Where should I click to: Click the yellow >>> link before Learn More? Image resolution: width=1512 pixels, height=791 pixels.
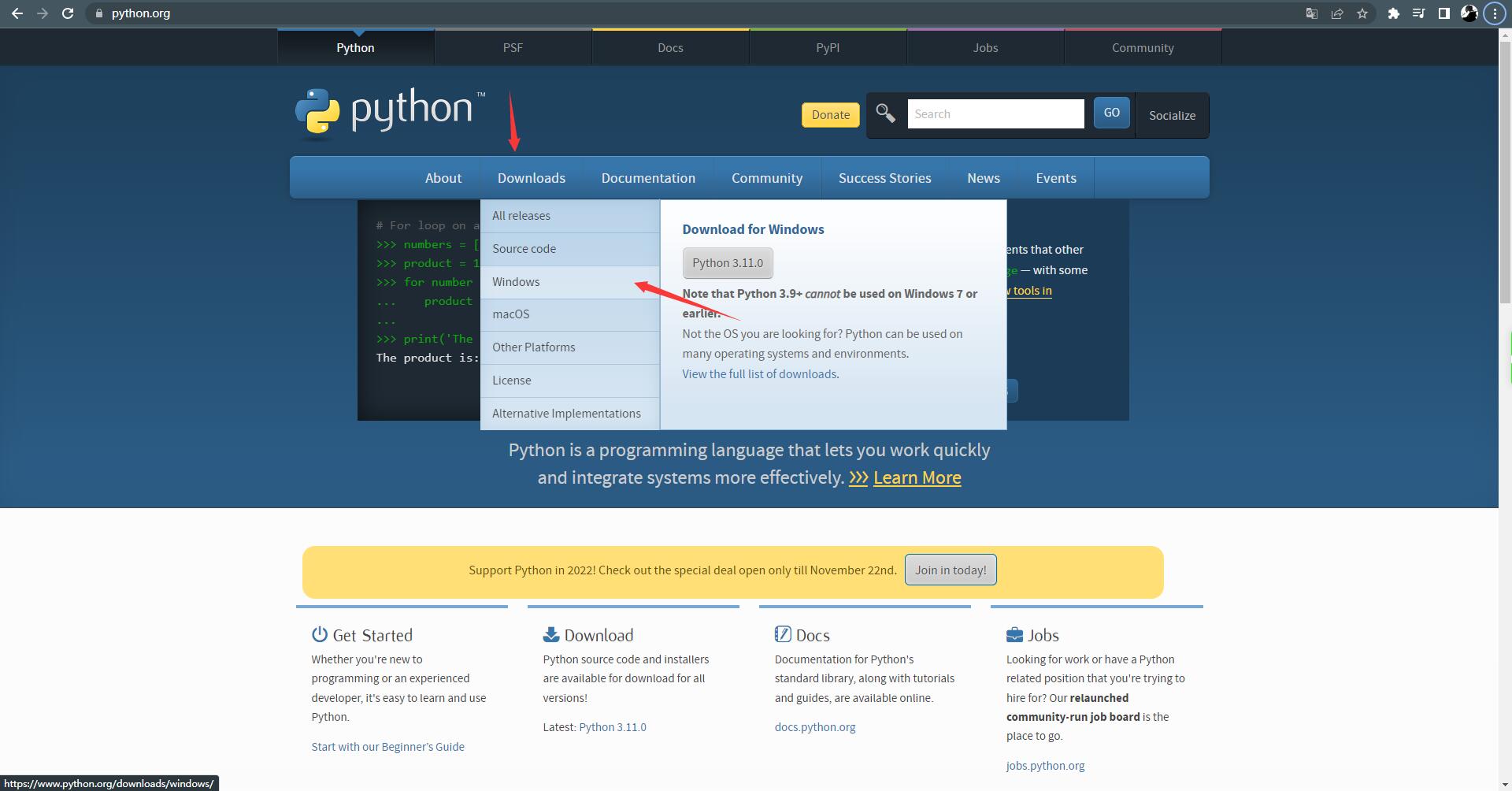(858, 477)
